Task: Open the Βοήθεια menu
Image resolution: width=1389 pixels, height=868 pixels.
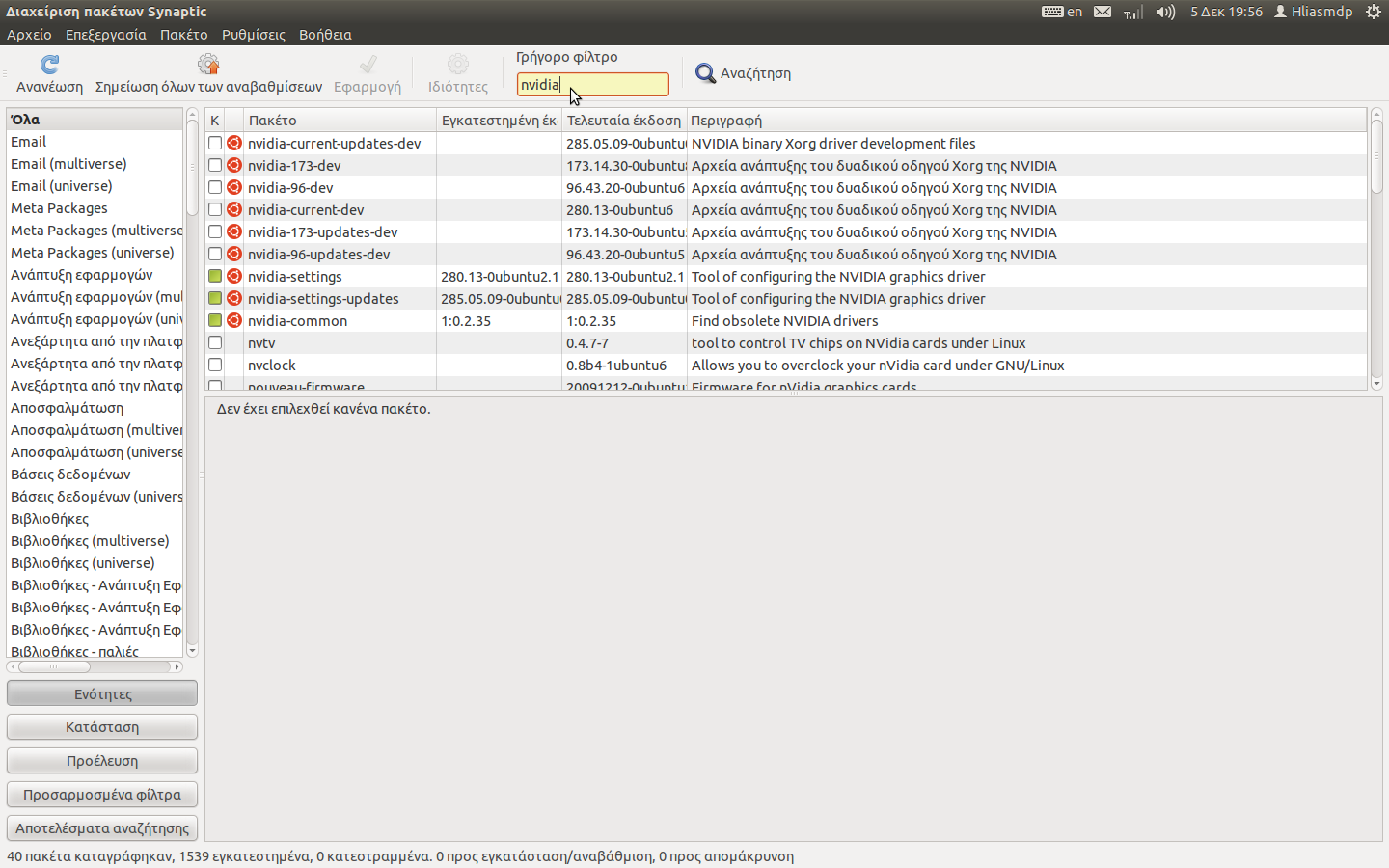Action: (x=325, y=35)
